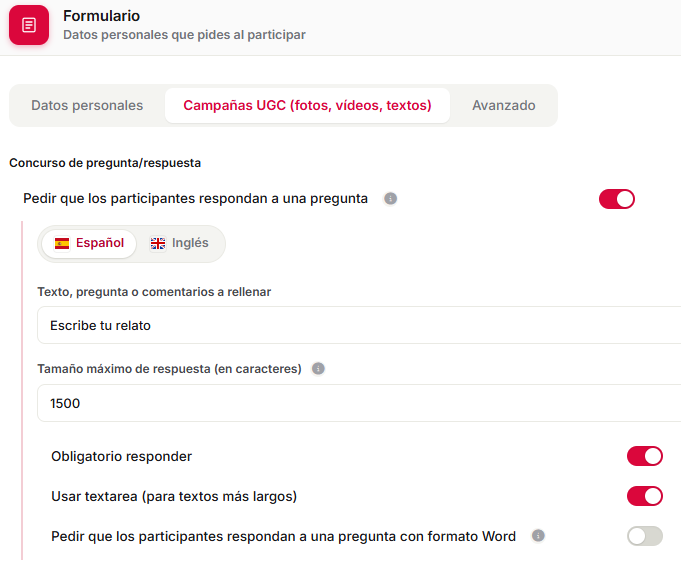The width and height of the screenshot is (681, 561).
Task: Open the Datos personales tab
Action: coord(87,106)
